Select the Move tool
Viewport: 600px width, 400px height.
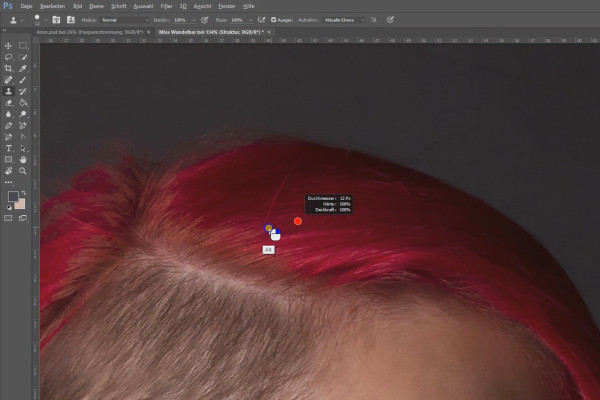click(8, 46)
